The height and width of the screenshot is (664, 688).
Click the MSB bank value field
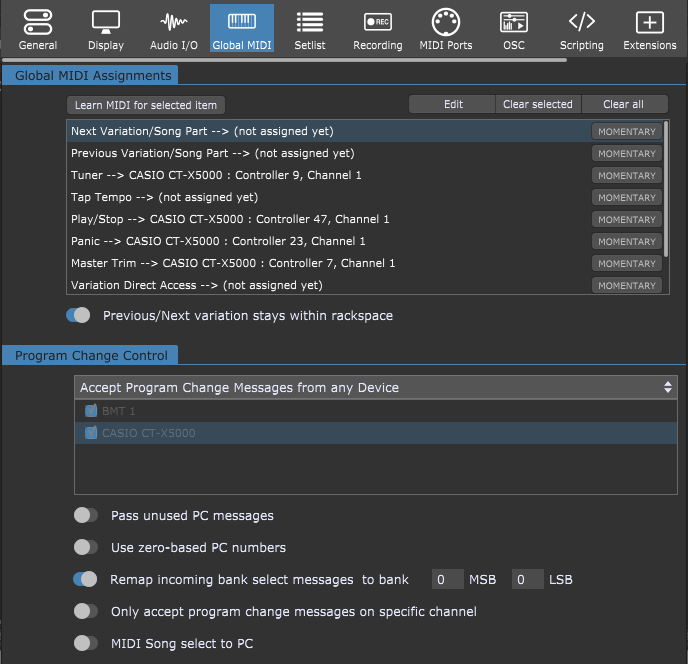pyautogui.click(x=448, y=579)
